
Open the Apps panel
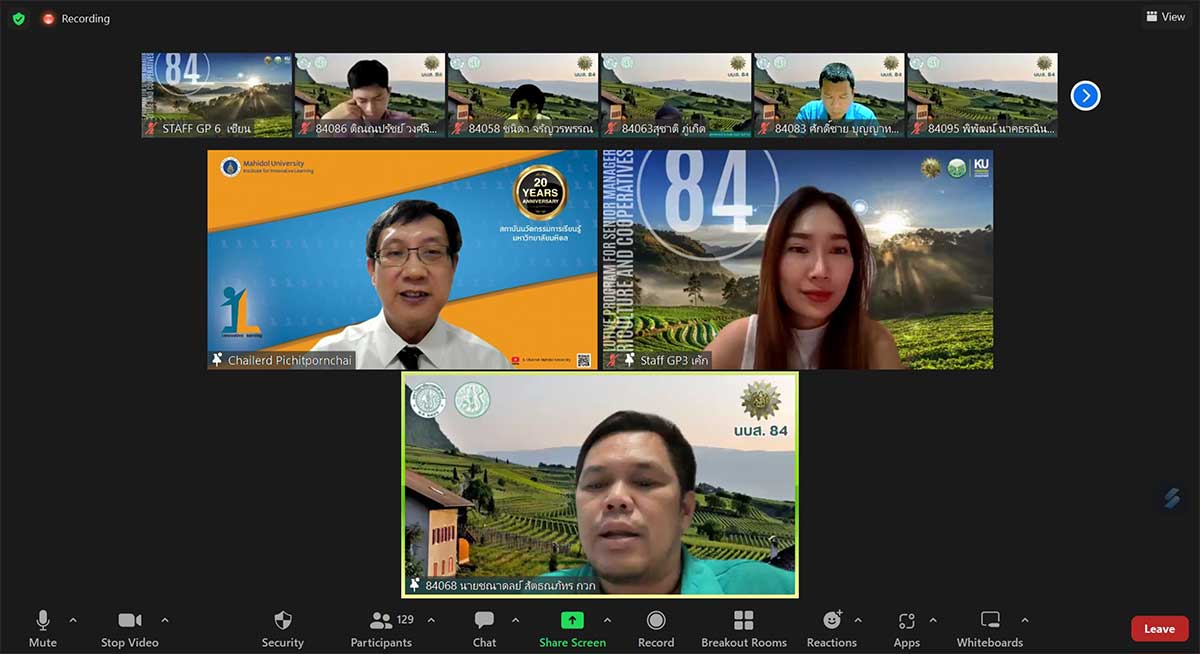906,629
